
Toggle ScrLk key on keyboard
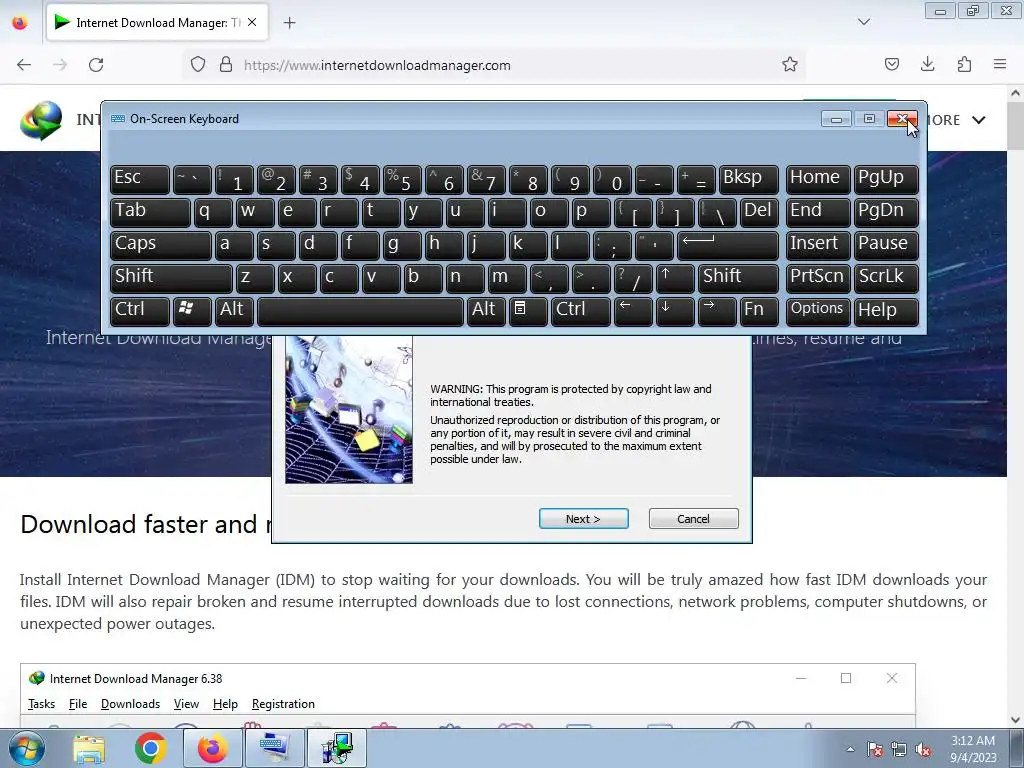coord(886,277)
